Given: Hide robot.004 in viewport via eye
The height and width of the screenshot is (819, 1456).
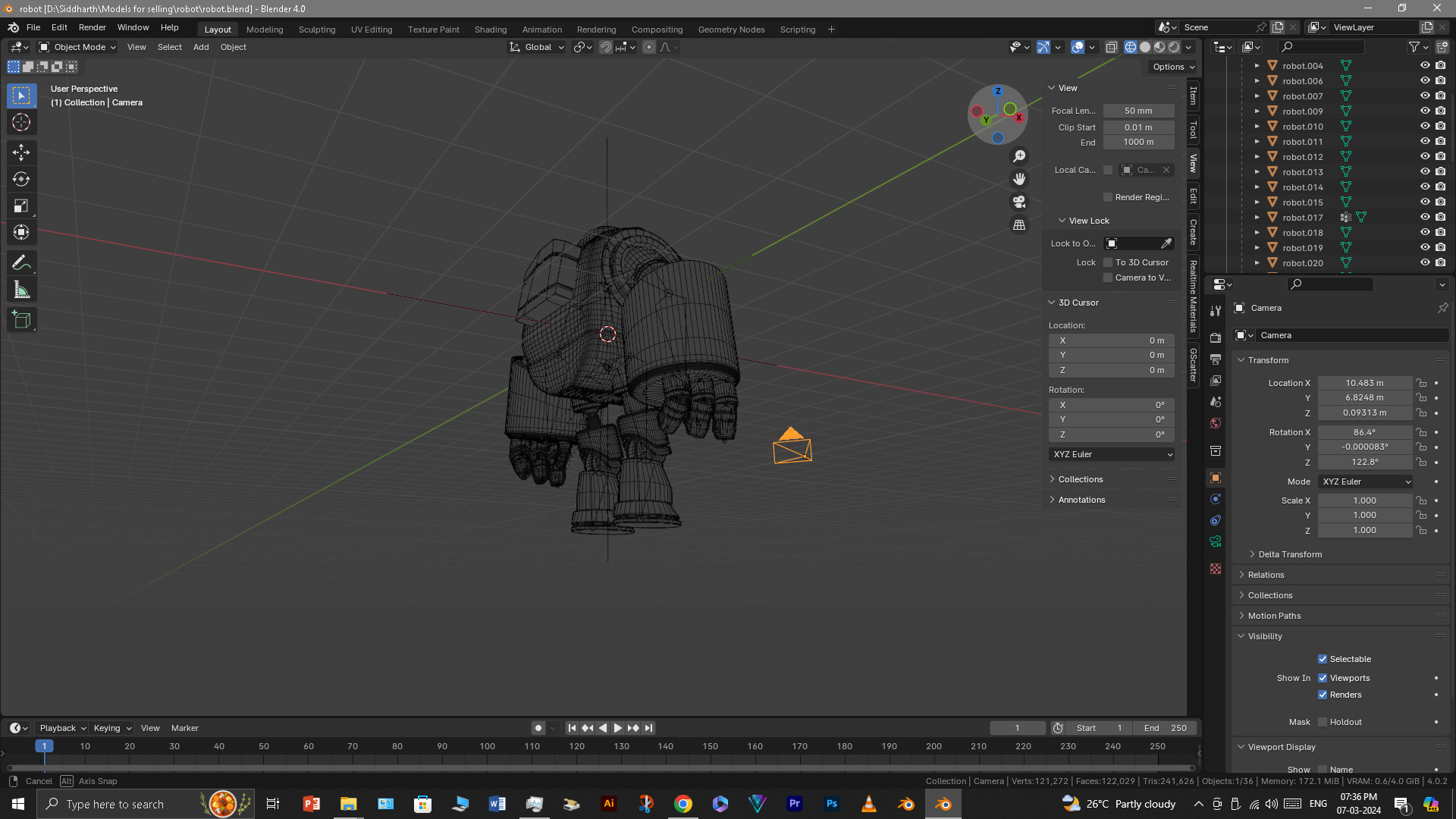Looking at the screenshot, I should tap(1425, 65).
